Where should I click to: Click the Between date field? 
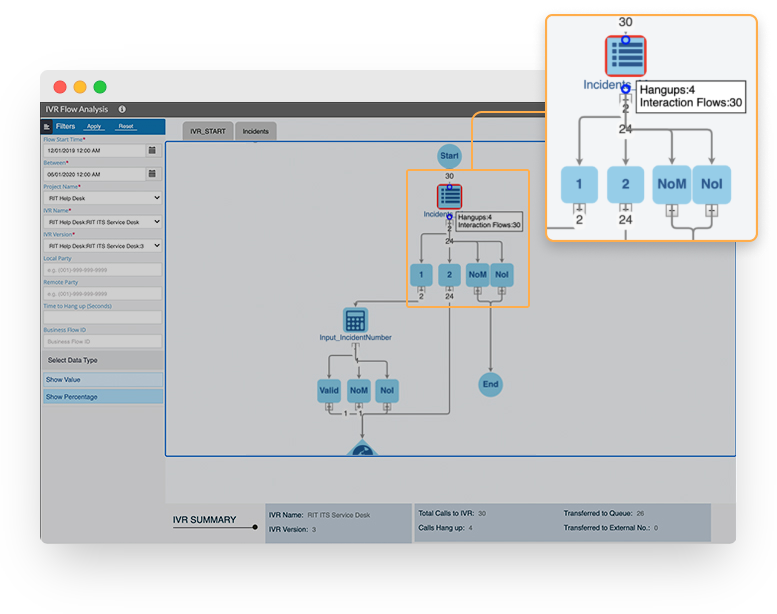(x=94, y=174)
